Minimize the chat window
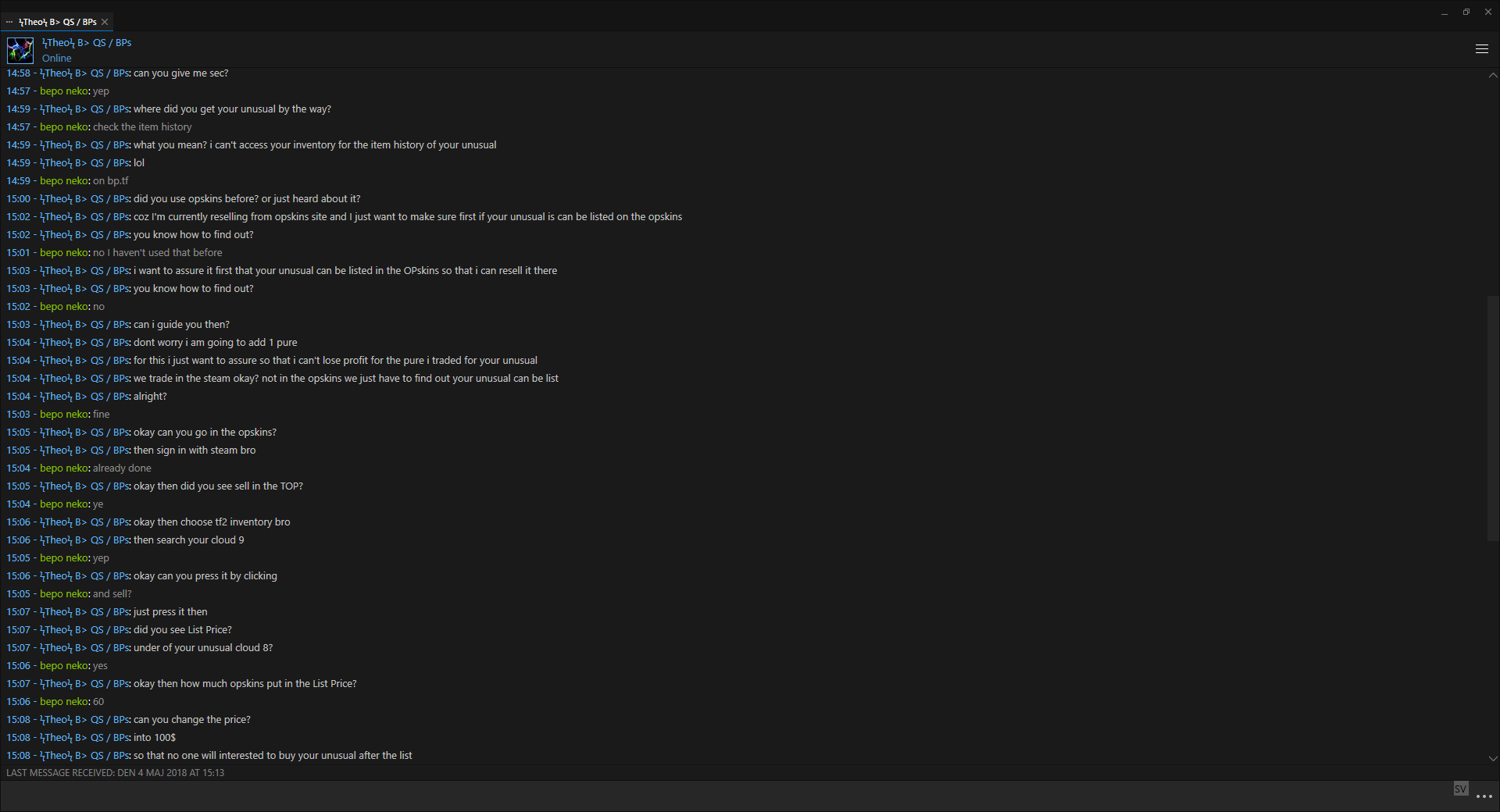1500x812 pixels. (1445, 12)
